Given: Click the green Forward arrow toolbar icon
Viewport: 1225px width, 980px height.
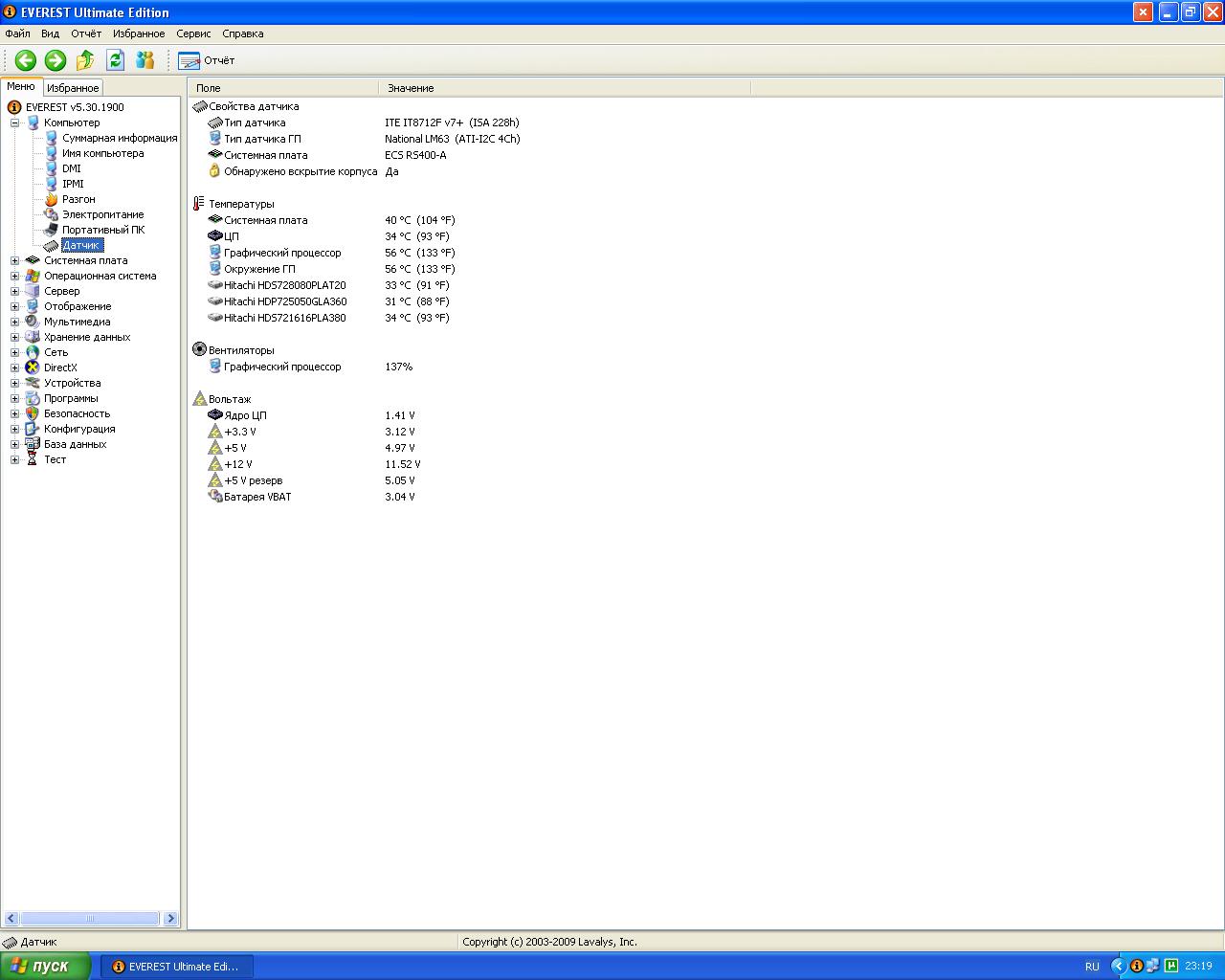Looking at the screenshot, I should point(56,60).
